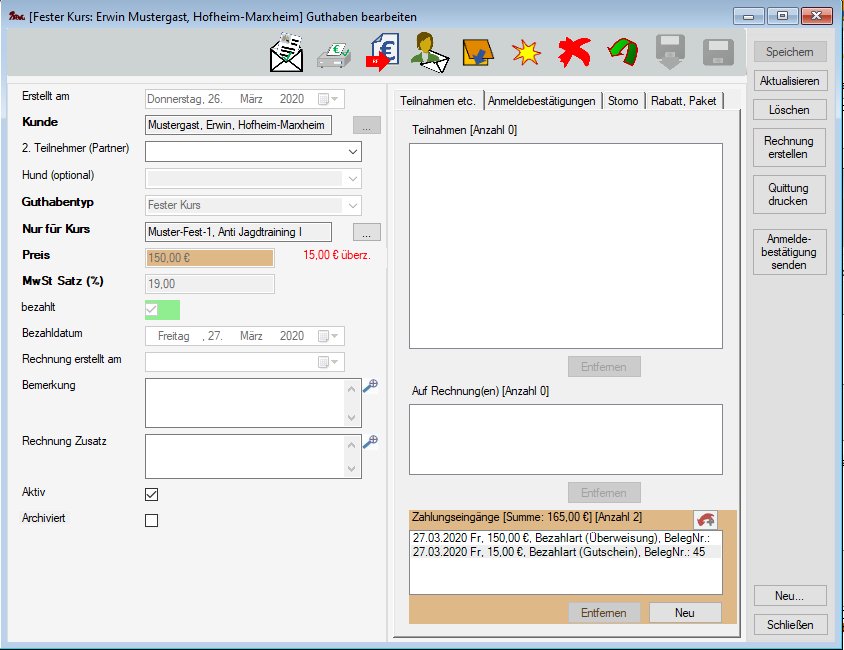Image resolution: width=844 pixels, height=650 pixels.
Task: Click the red X delete icon
Action: coord(574,52)
